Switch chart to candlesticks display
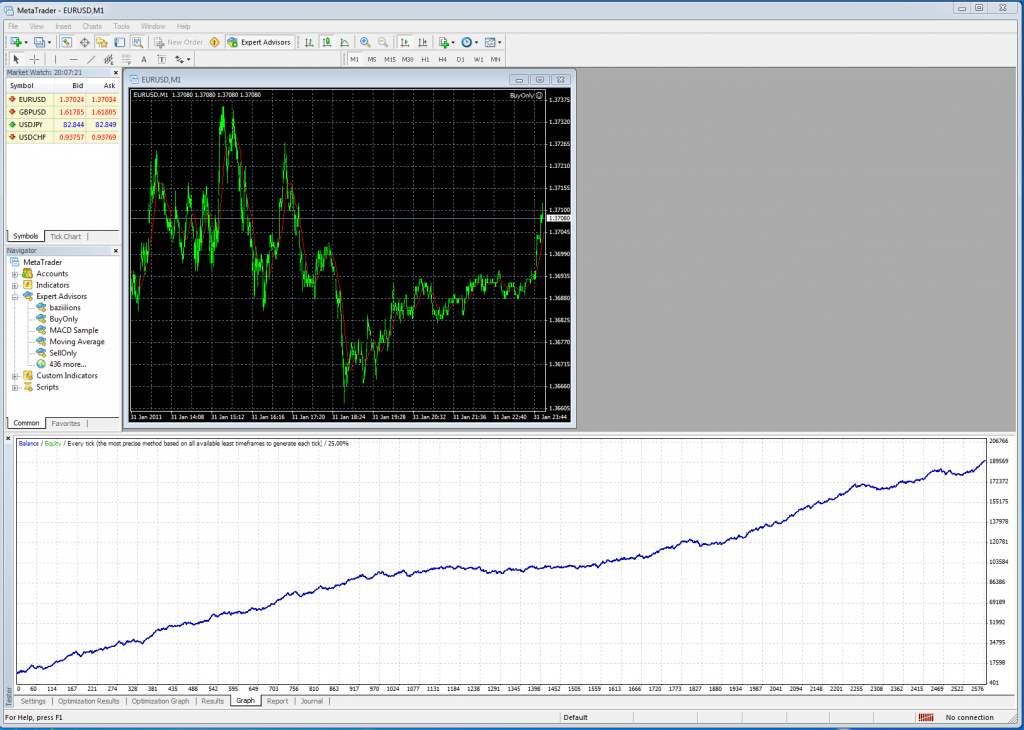 (327, 42)
